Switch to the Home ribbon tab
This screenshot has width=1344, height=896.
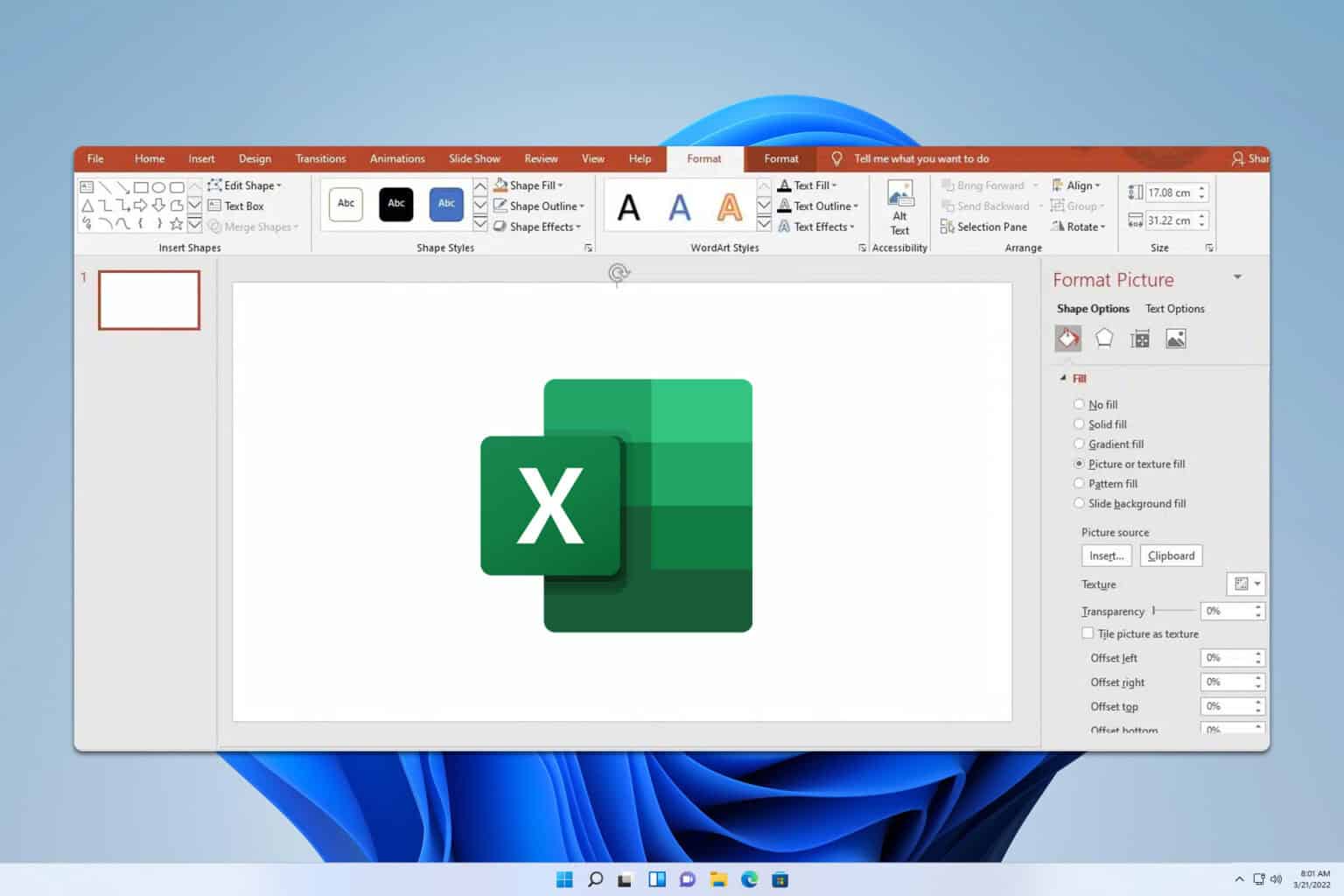click(150, 158)
